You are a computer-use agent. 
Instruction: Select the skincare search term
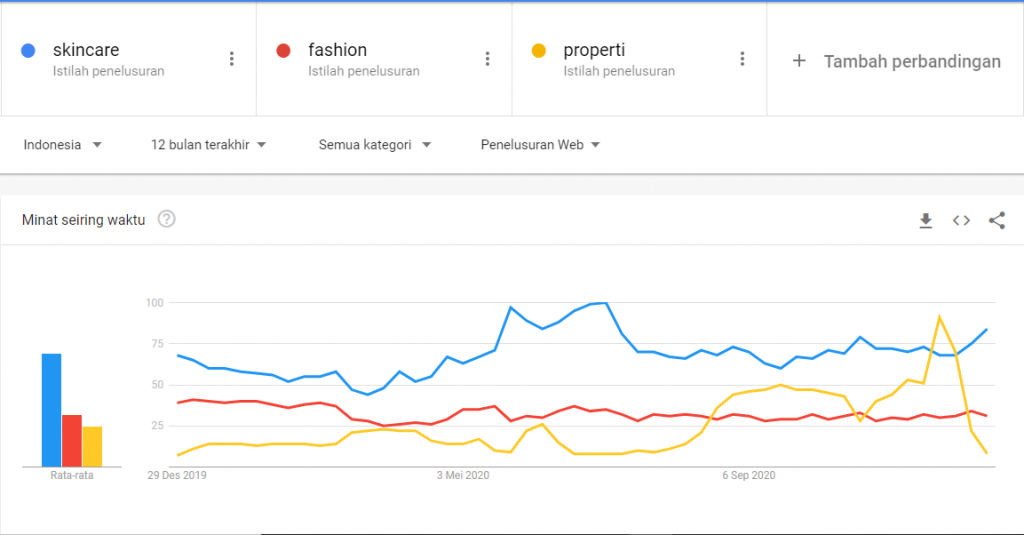point(86,50)
